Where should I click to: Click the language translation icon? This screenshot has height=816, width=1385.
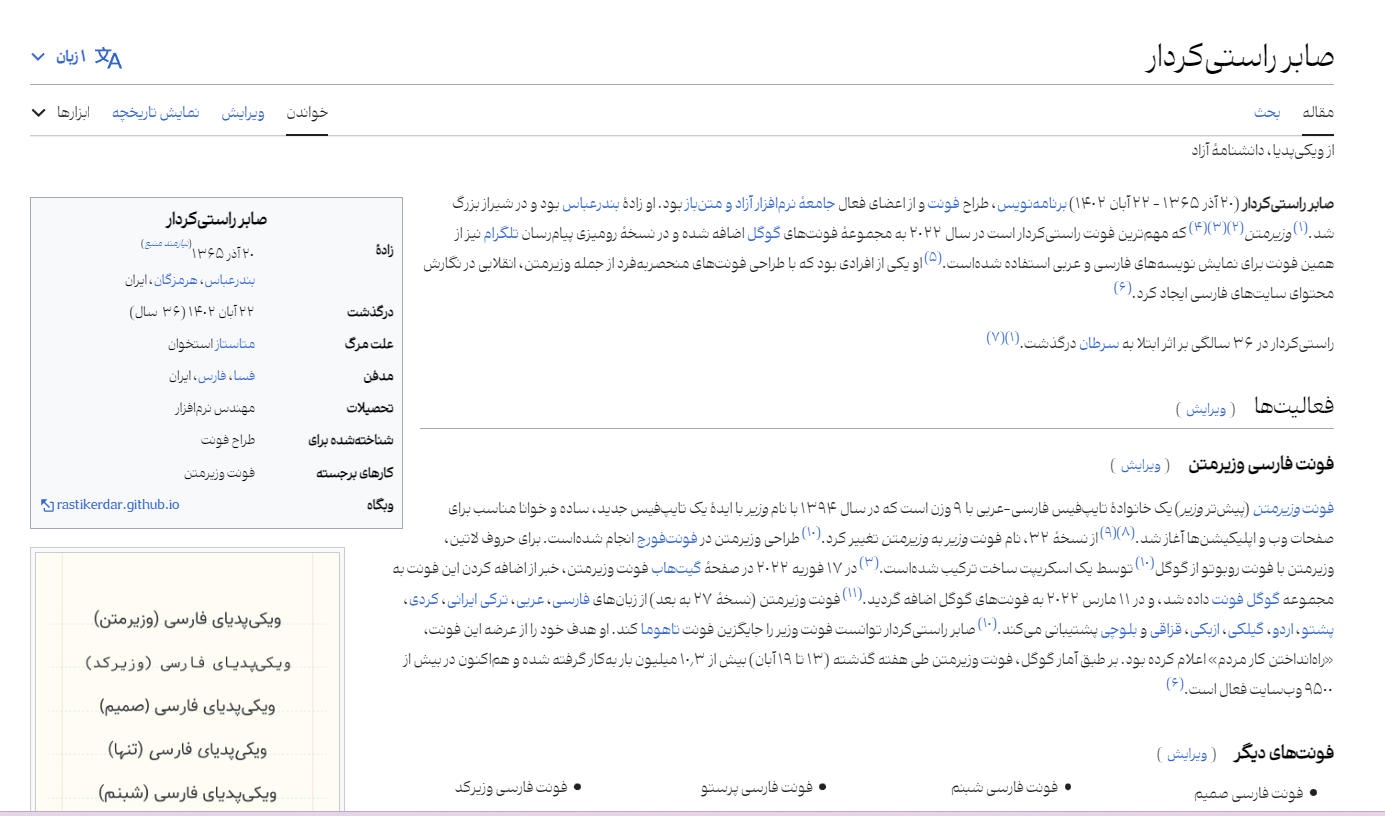point(108,58)
